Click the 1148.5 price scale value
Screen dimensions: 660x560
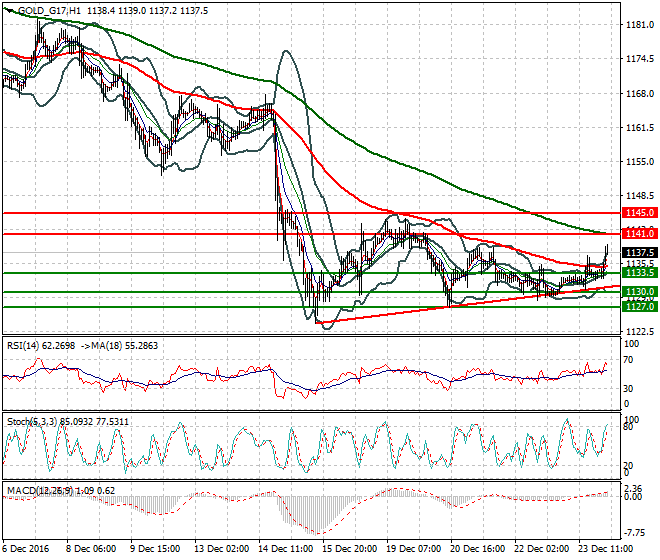coord(640,196)
